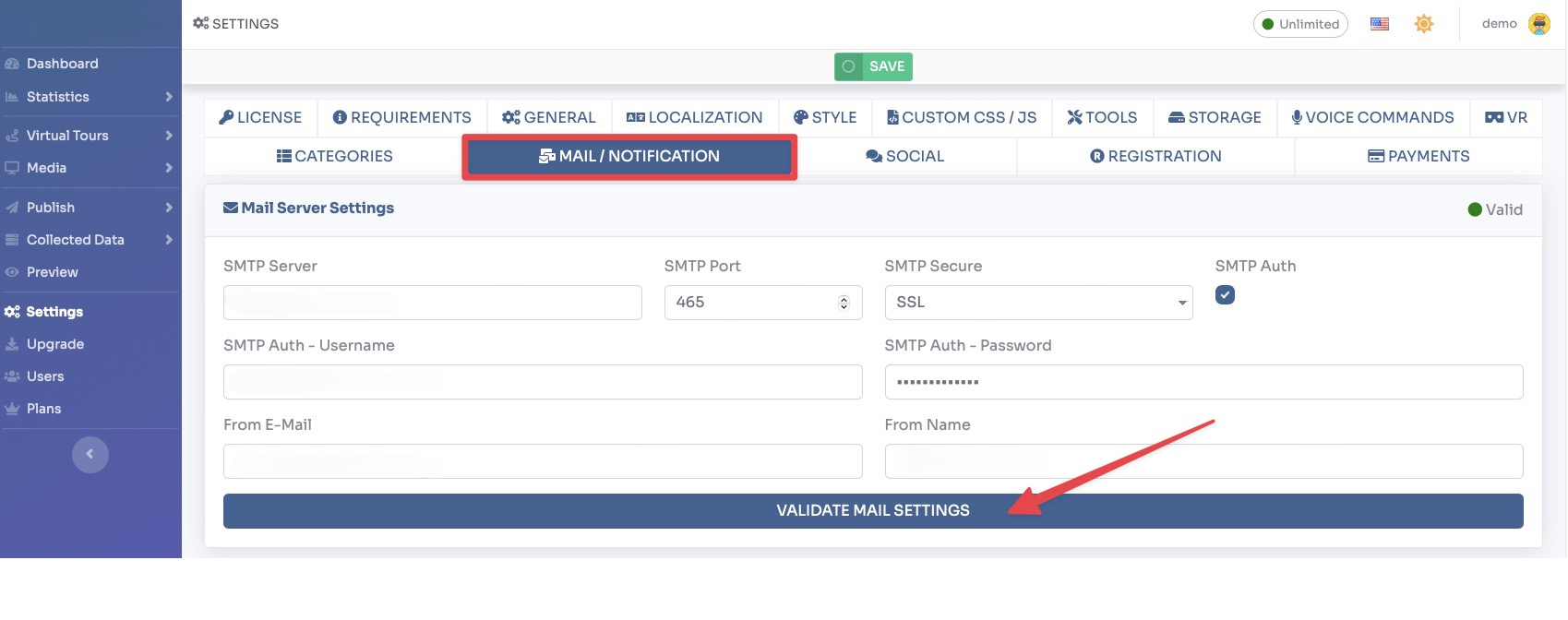This screenshot has height=620, width=1568.
Task: Select the MAIL / NOTIFICATION tab
Action: [x=629, y=157]
